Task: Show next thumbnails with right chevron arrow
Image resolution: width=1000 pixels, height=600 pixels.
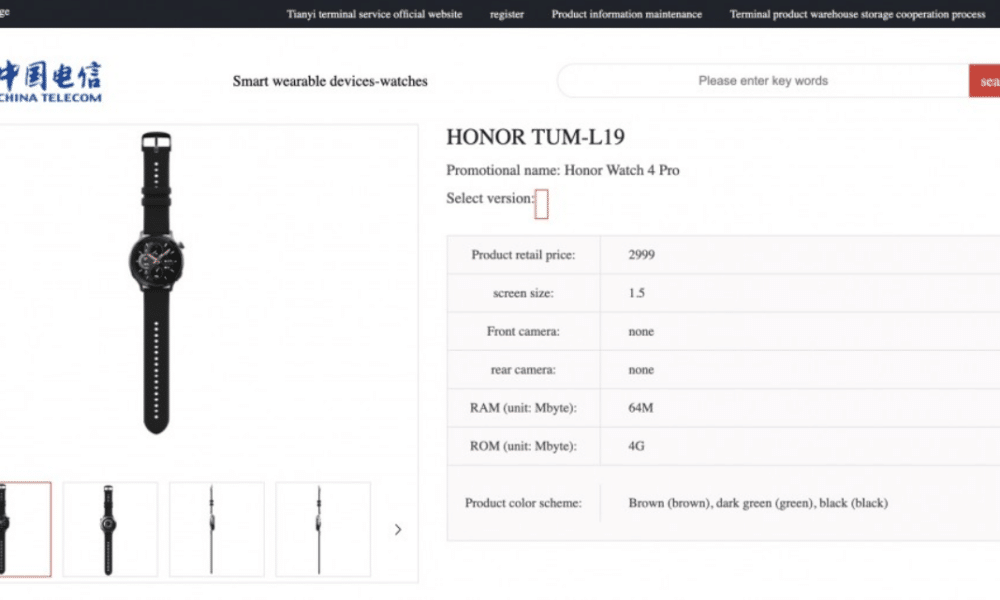Action: coord(397,529)
